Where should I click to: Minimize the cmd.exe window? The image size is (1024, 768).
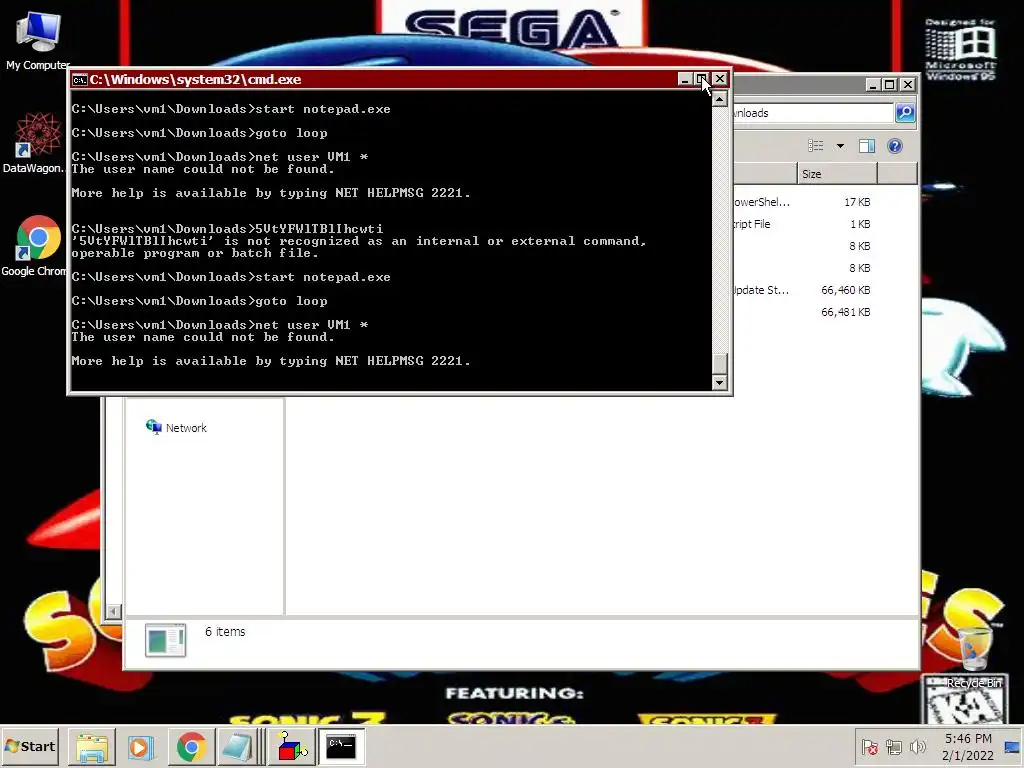tap(684, 79)
